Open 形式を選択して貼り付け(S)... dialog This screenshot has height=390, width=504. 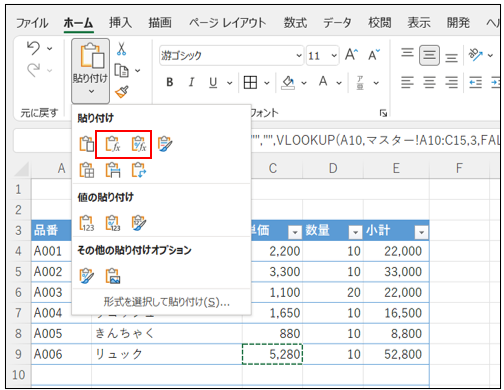coord(166,302)
